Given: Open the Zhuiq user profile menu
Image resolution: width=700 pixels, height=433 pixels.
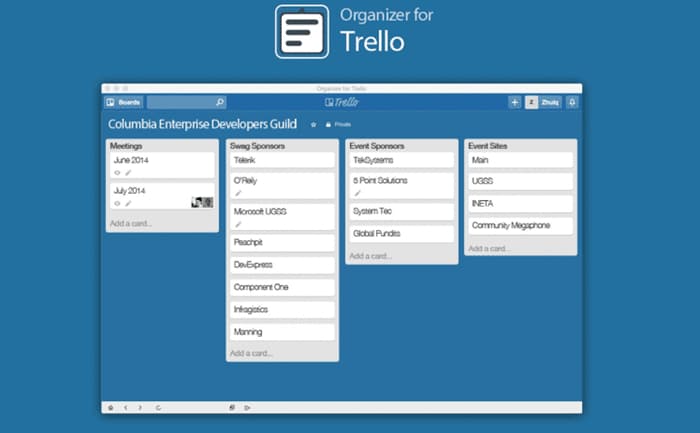Looking at the screenshot, I should point(542,102).
